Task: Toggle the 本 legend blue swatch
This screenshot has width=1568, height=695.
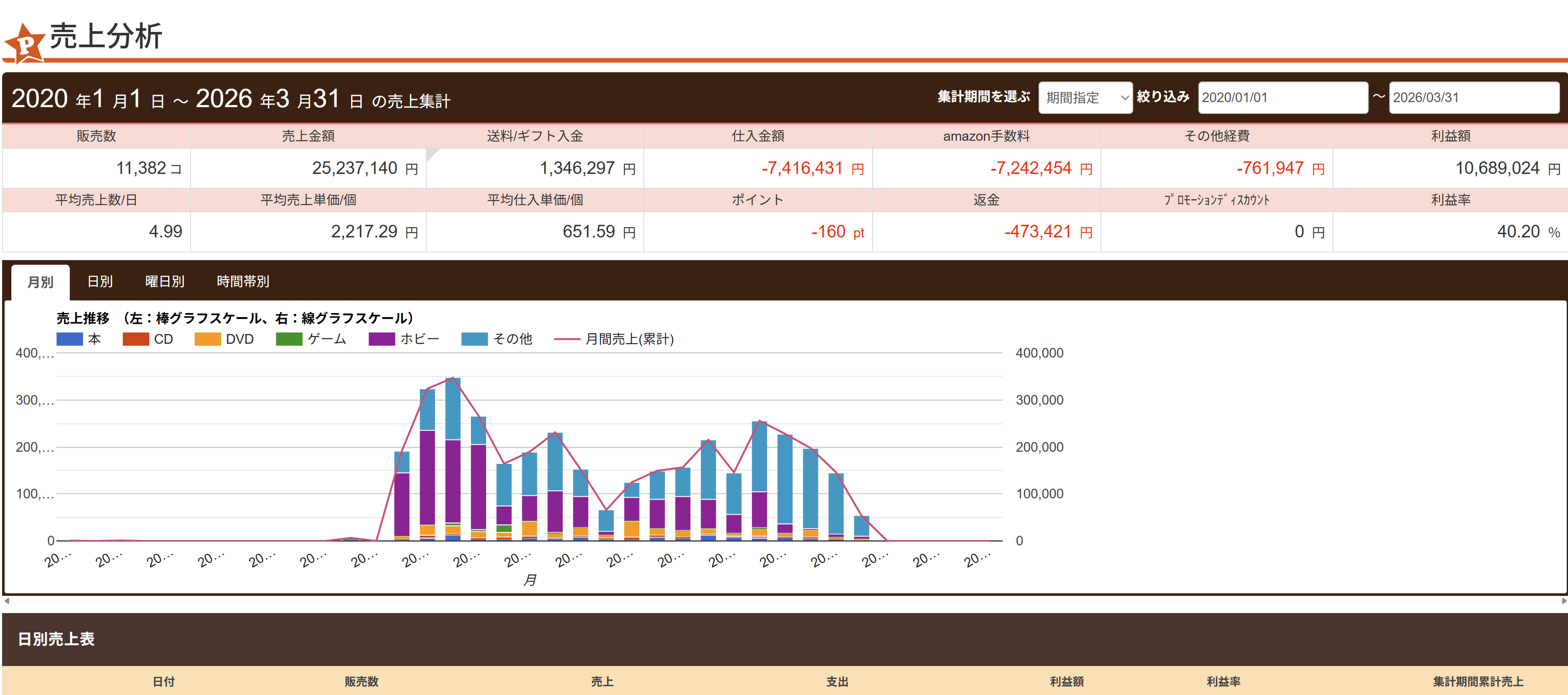Action: 69,339
